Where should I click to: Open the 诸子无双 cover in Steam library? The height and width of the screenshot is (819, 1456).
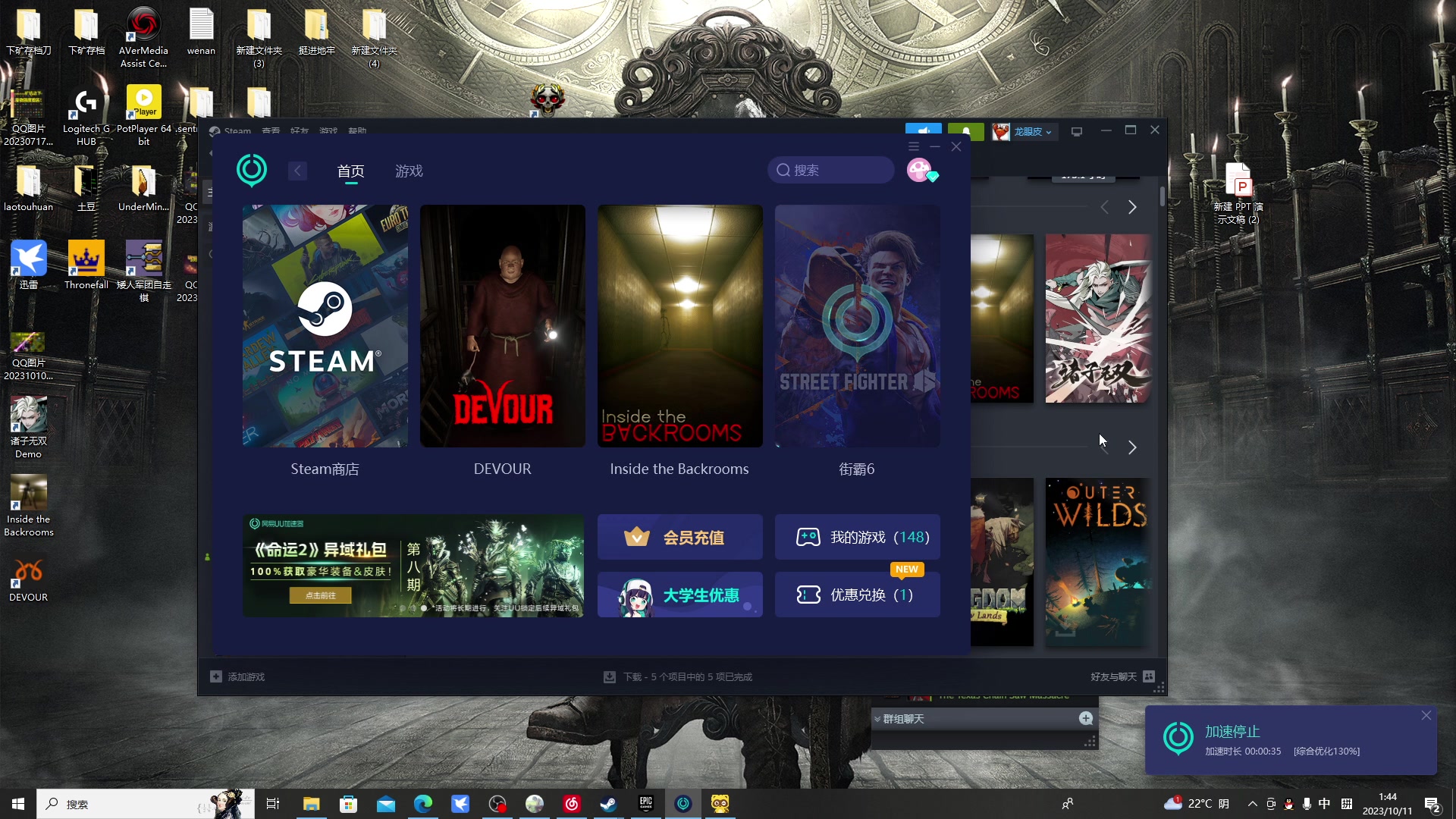coord(1098,318)
